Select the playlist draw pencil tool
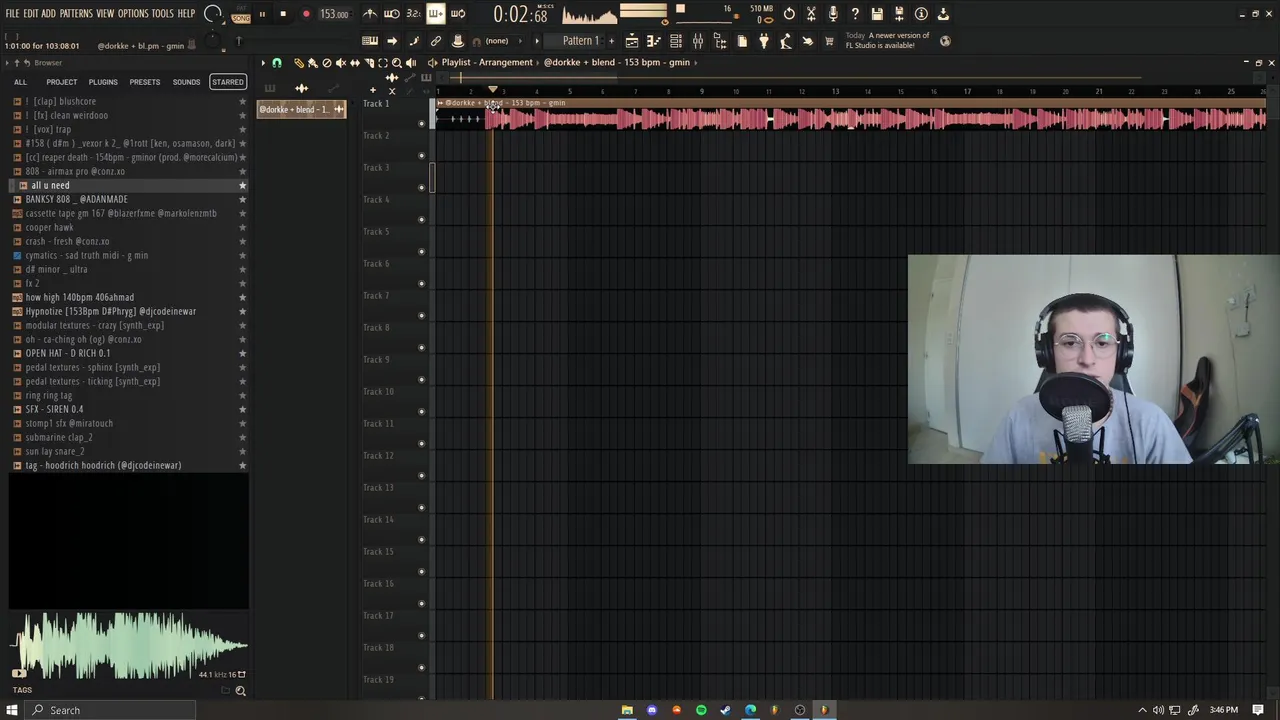Image resolution: width=1280 pixels, height=720 pixels. [298, 63]
